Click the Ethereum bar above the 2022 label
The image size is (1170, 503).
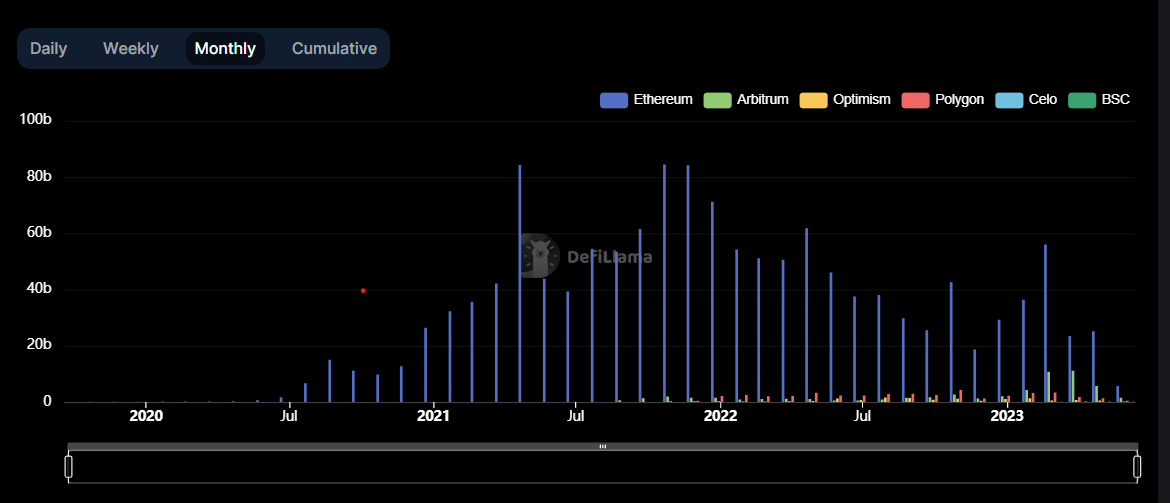click(x=713, y=302)
